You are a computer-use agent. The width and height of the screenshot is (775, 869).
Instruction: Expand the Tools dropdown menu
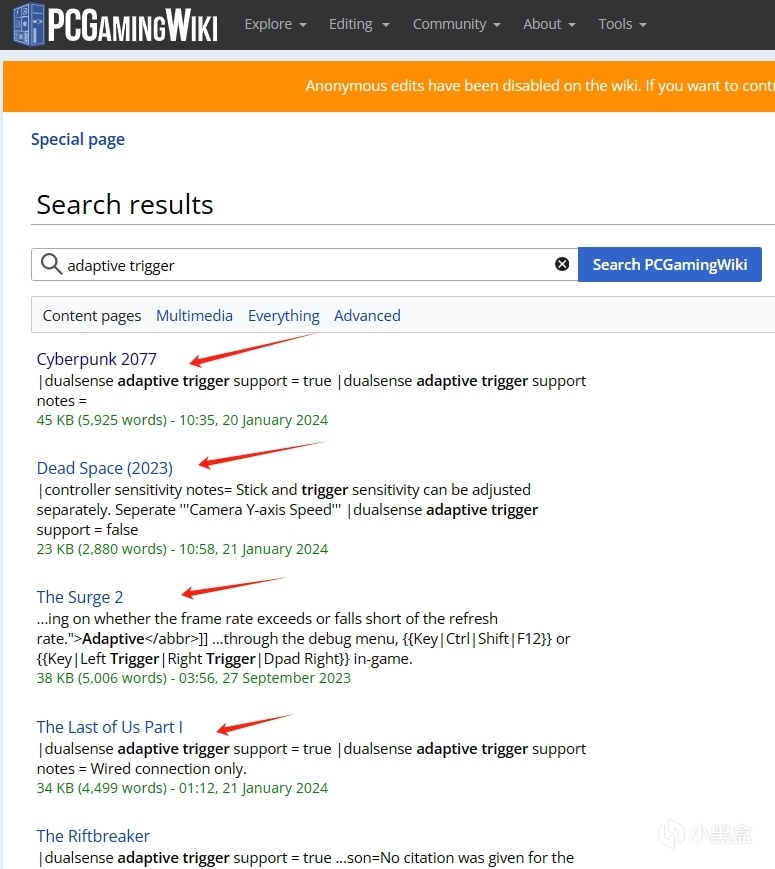[622, 24]
